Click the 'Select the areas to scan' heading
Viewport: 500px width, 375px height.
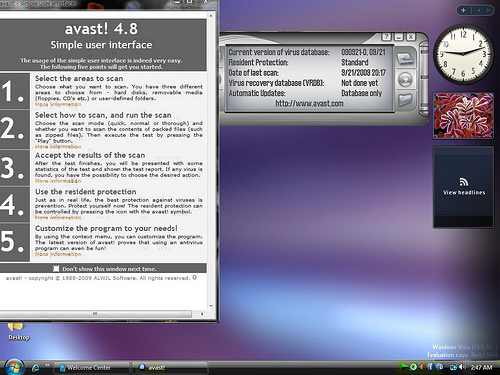point(79,78)
